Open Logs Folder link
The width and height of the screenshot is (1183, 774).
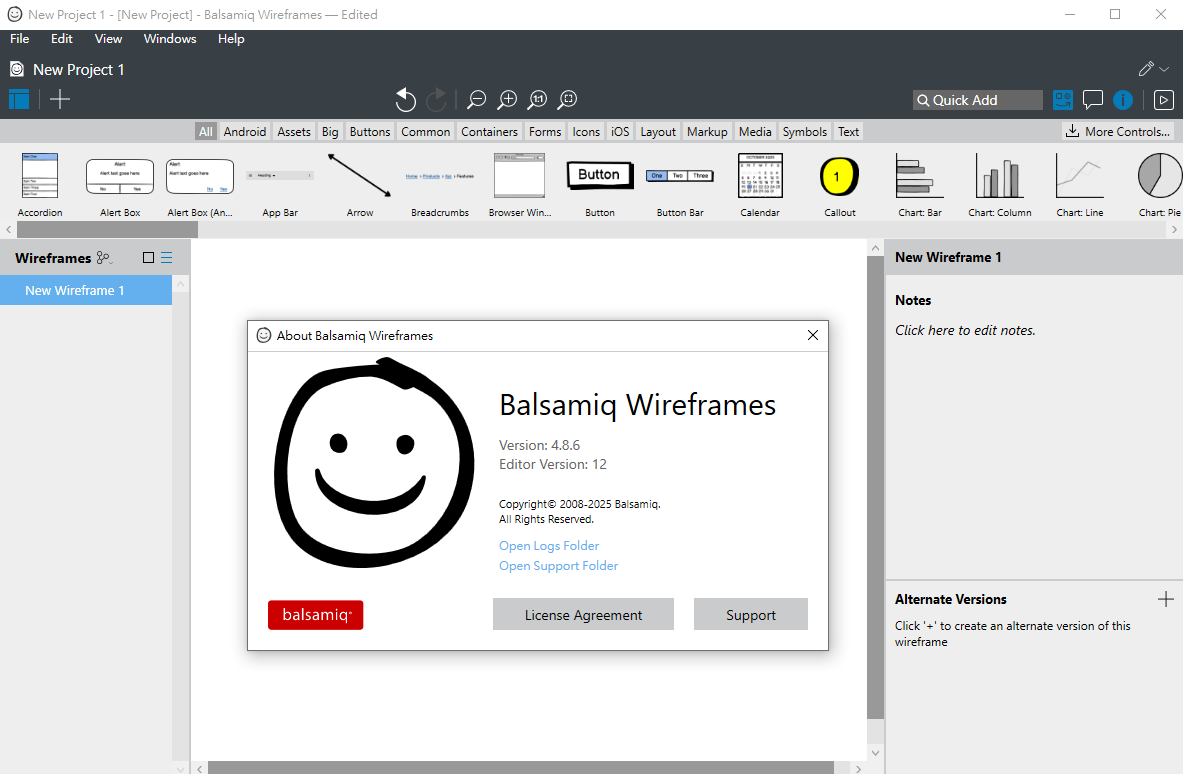(x=549, y=546)
